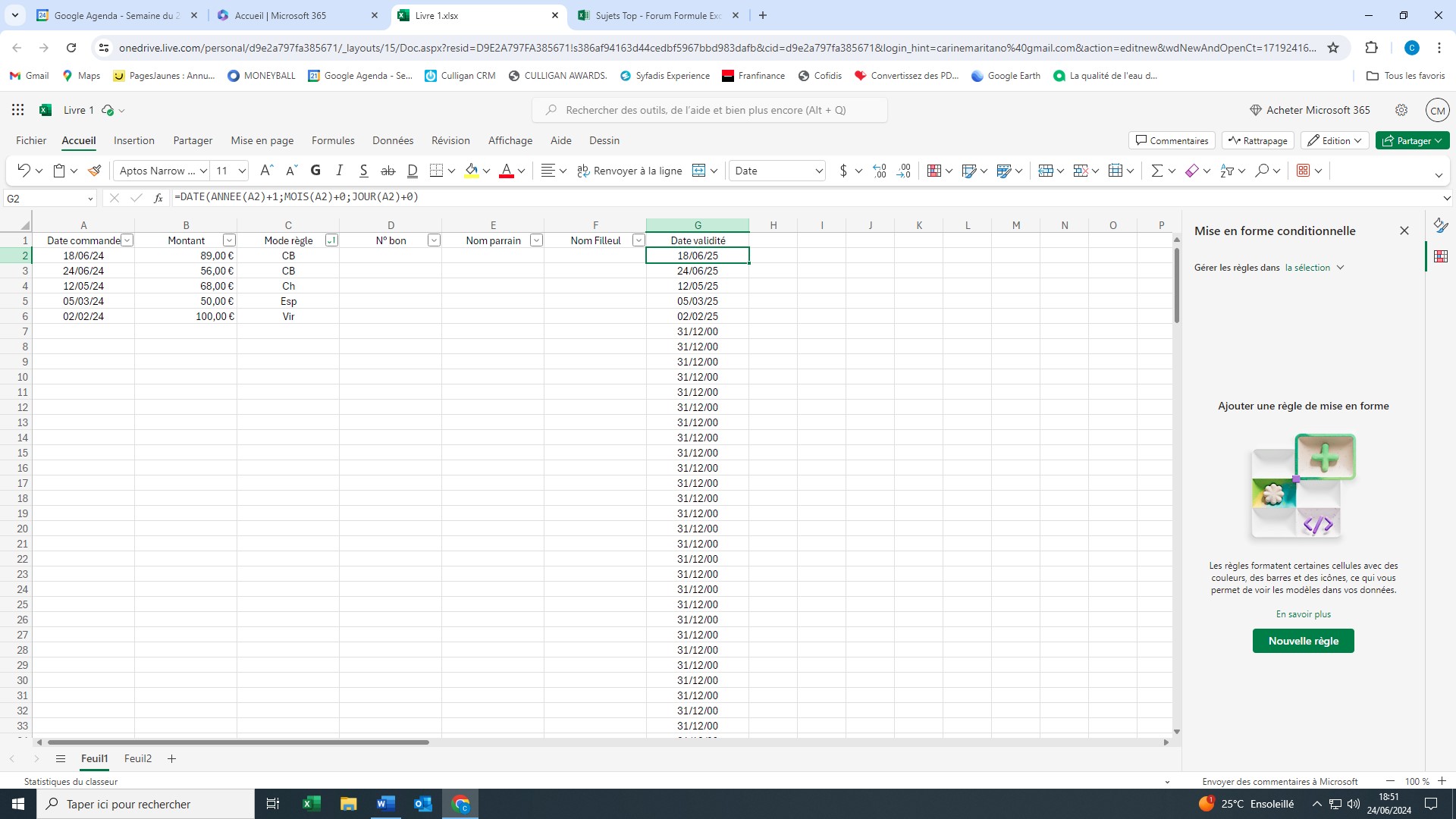Click the Paste clipboard icon
The width and height of the screenshot is (1456, 819).
click(59, 171)
